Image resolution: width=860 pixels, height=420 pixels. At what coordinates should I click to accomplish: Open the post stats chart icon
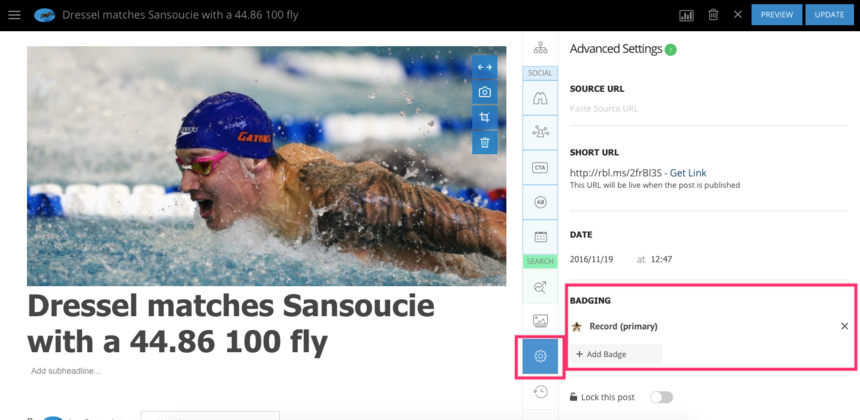[686, 15]
